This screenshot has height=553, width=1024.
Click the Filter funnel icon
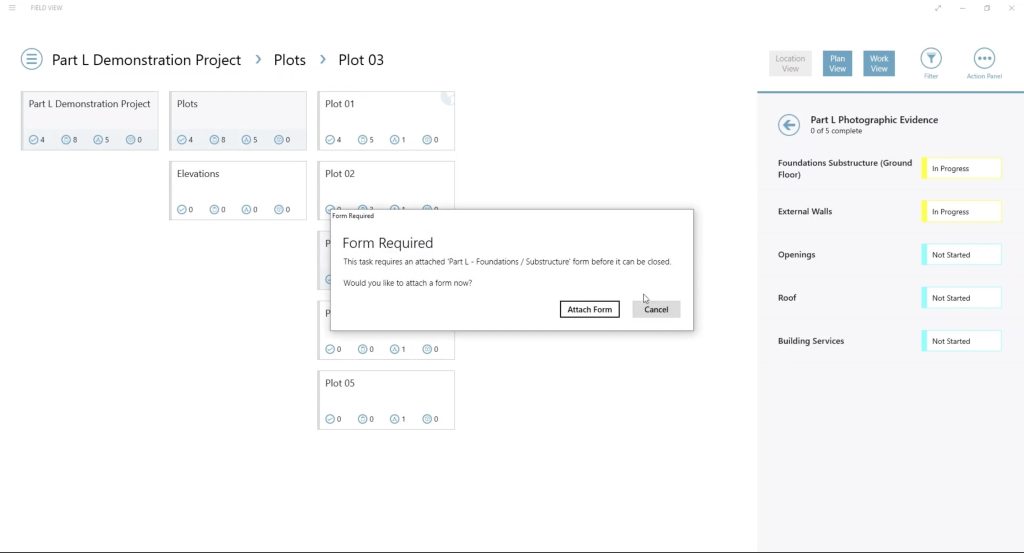pos(930,59)
